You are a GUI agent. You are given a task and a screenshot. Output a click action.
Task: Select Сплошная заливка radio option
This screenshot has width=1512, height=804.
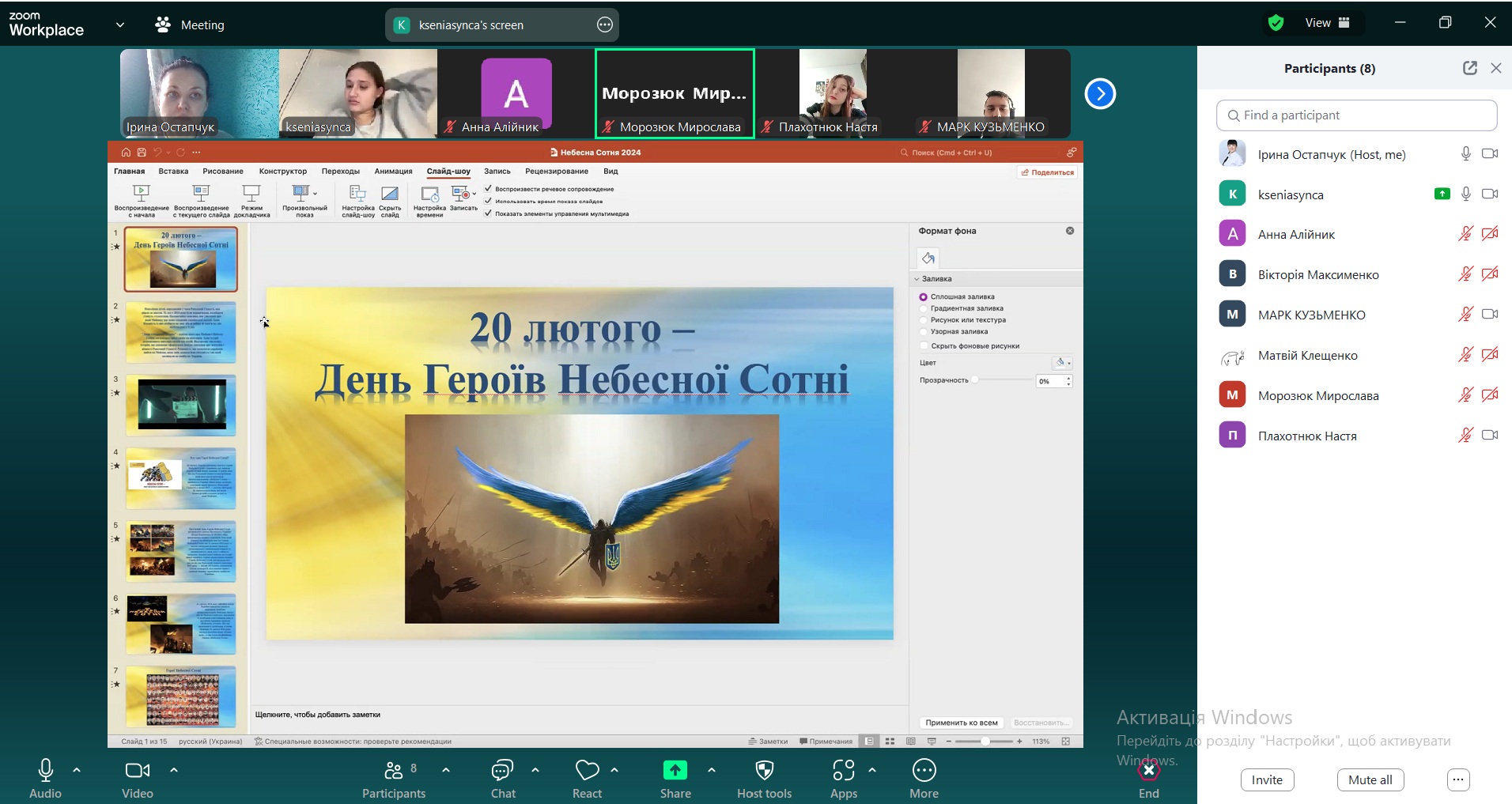[x=923, y=297]
